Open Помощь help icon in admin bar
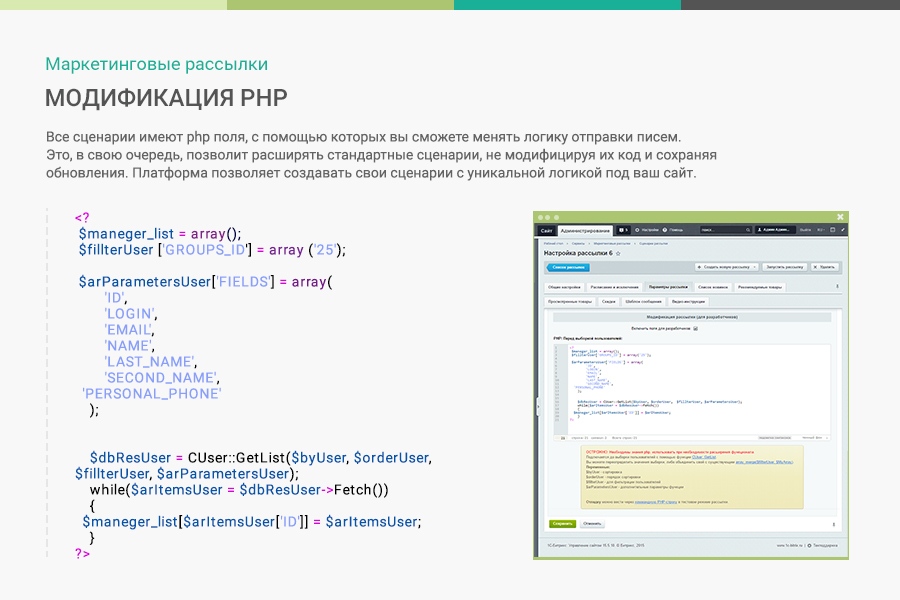 coord(673,230)
